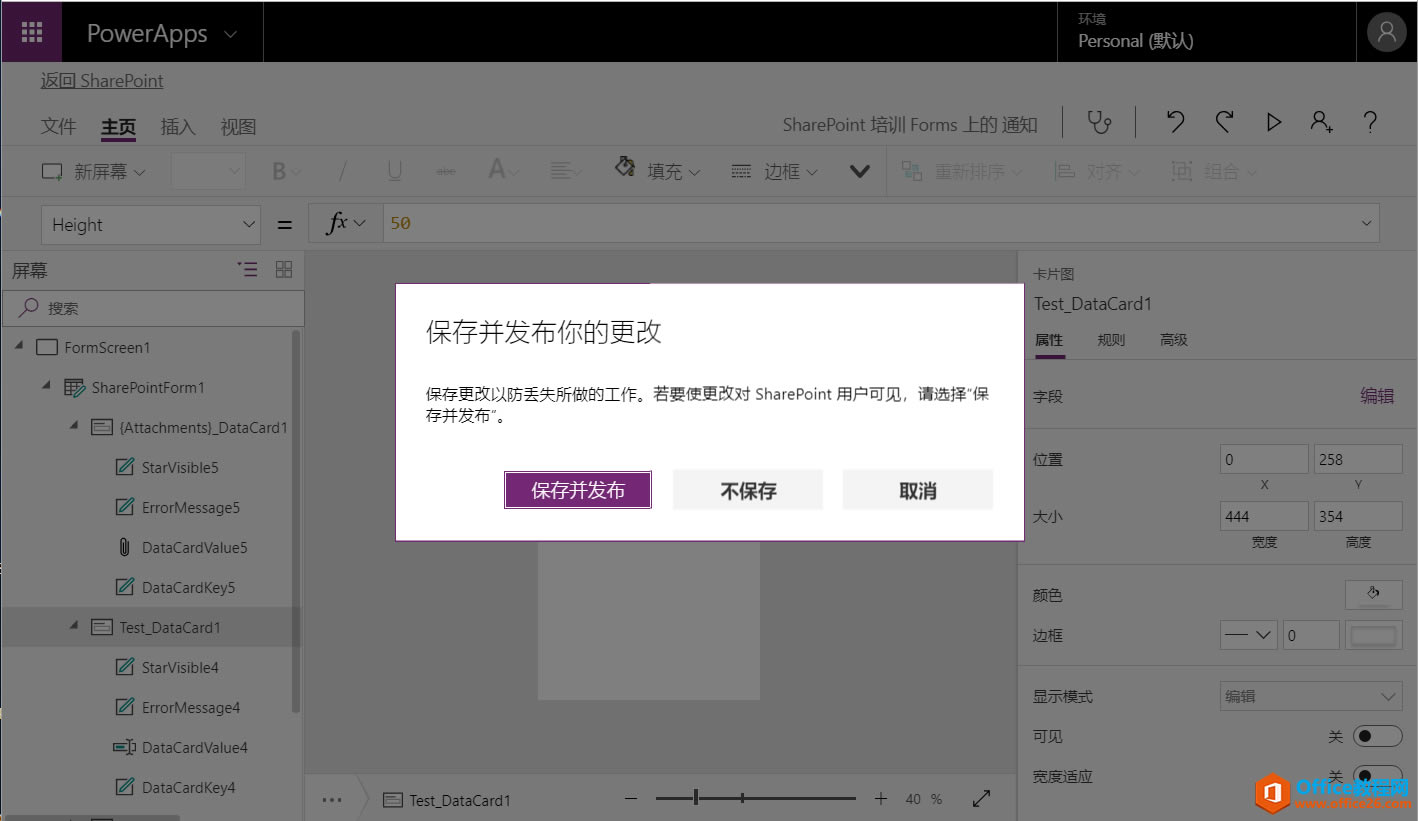Click the formula bar value 50

point(400,223)
